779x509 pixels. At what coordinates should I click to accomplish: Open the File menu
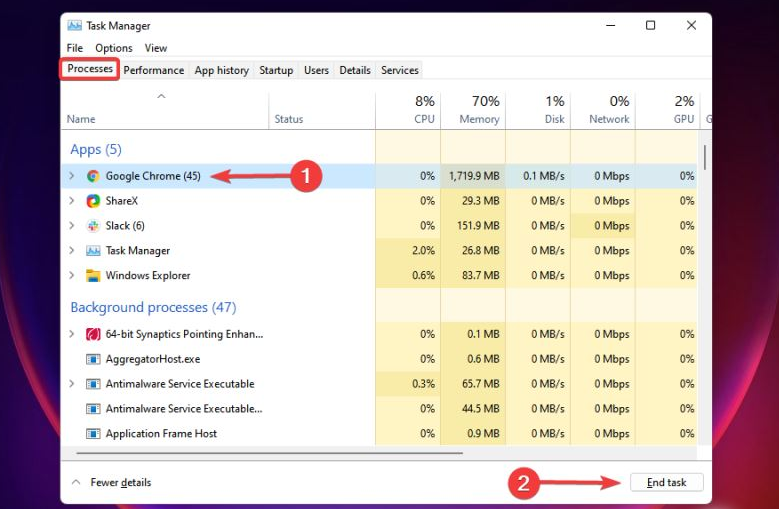pos(75,48)
